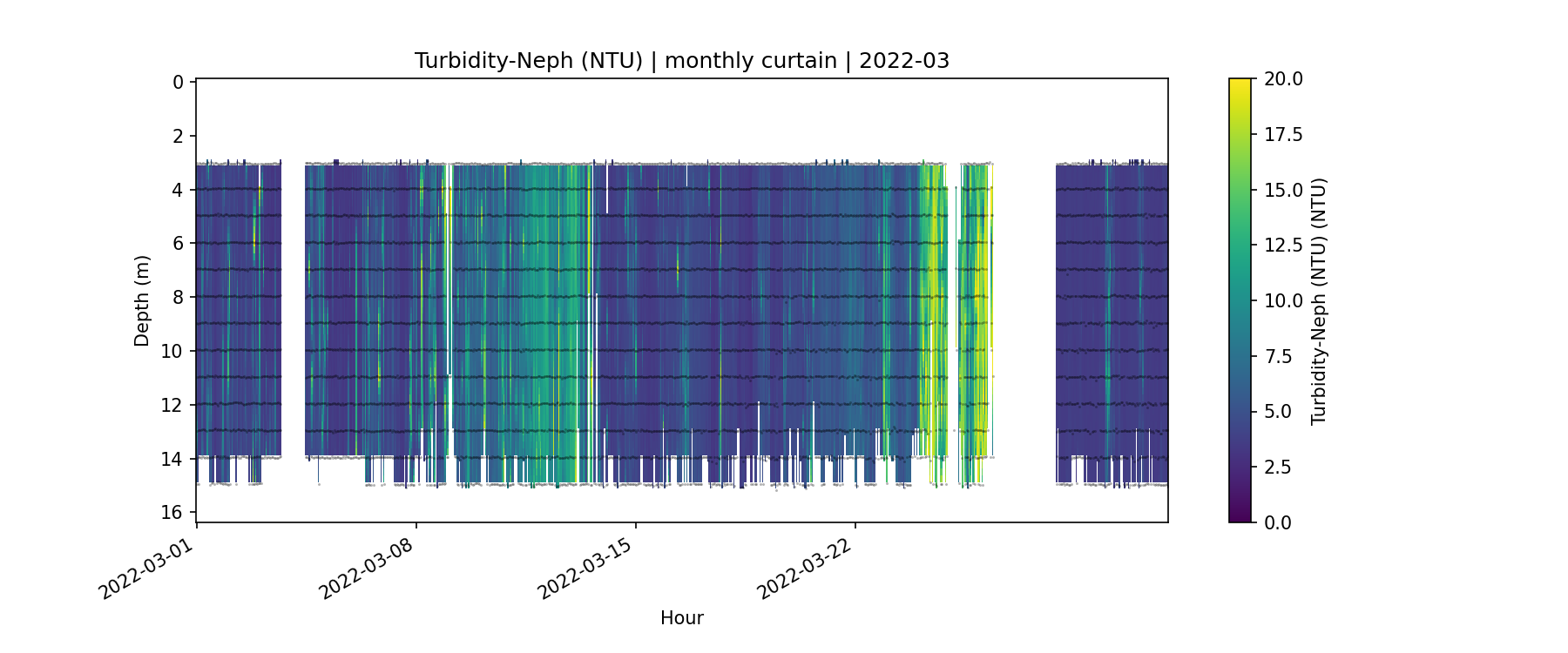Click the plot title text
The width and height of the screenshot is (1568, 653).
point(681,61)
